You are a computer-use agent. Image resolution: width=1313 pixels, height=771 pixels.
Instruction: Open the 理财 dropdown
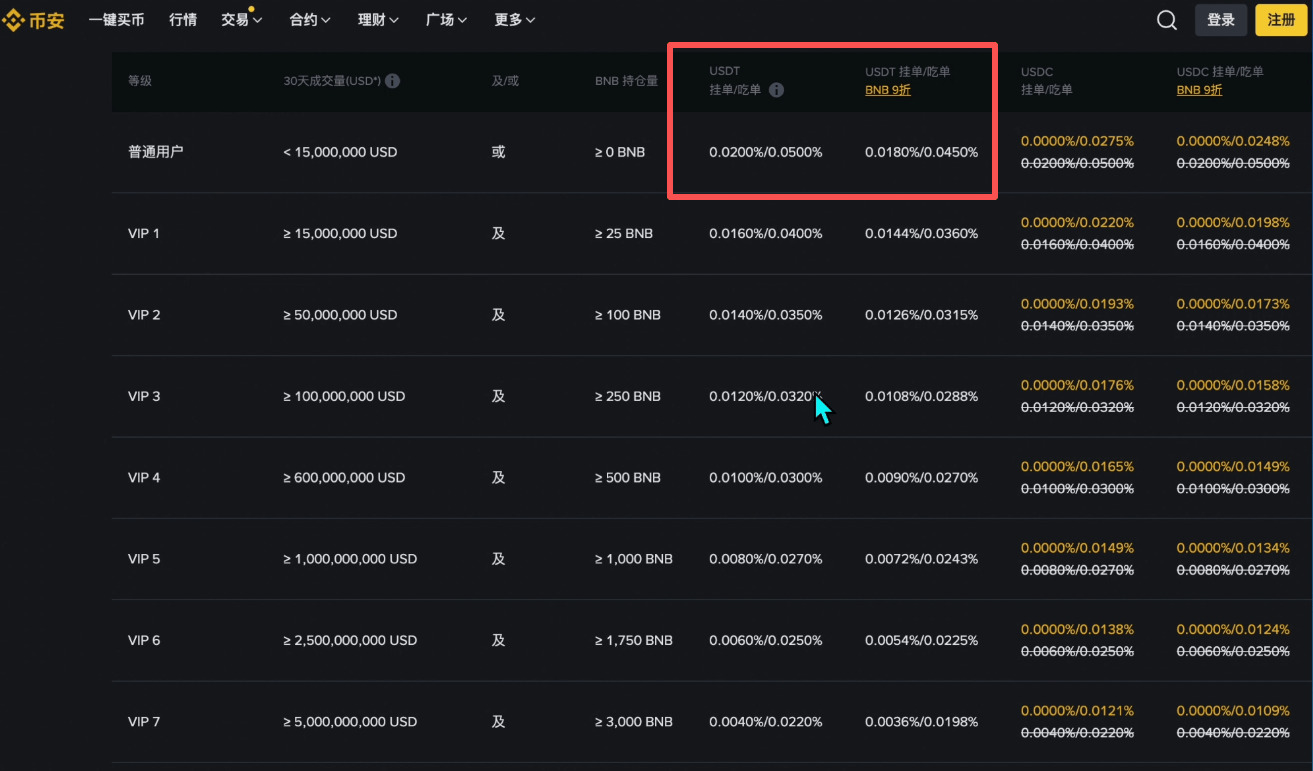click(x=377, y=19)
